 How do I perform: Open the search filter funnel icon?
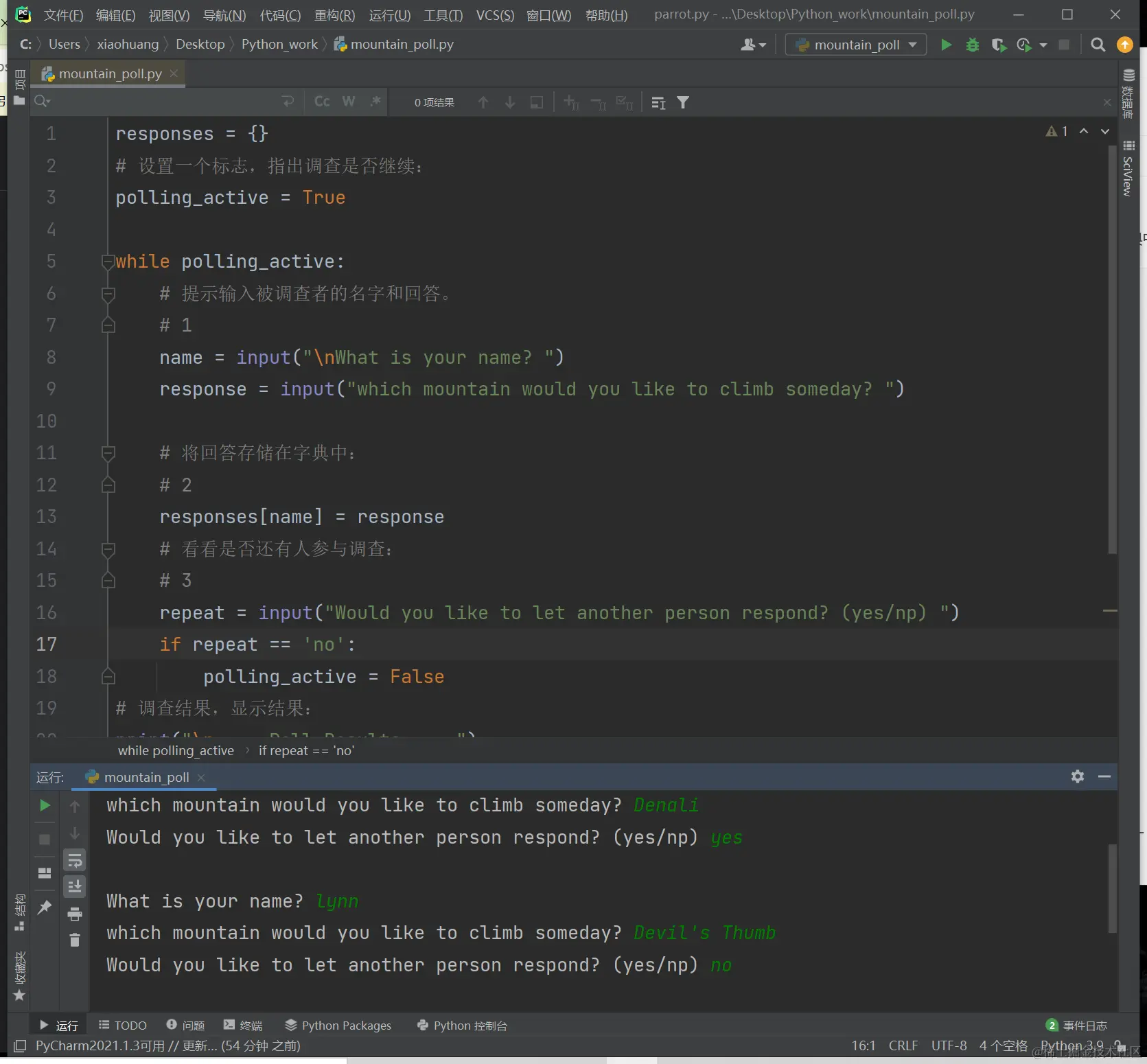tap(683, 102)
